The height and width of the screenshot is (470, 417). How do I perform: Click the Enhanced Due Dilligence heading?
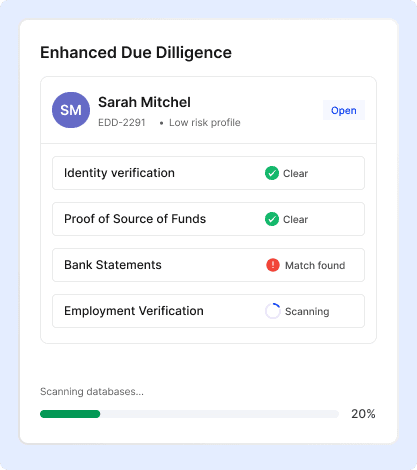136,53
